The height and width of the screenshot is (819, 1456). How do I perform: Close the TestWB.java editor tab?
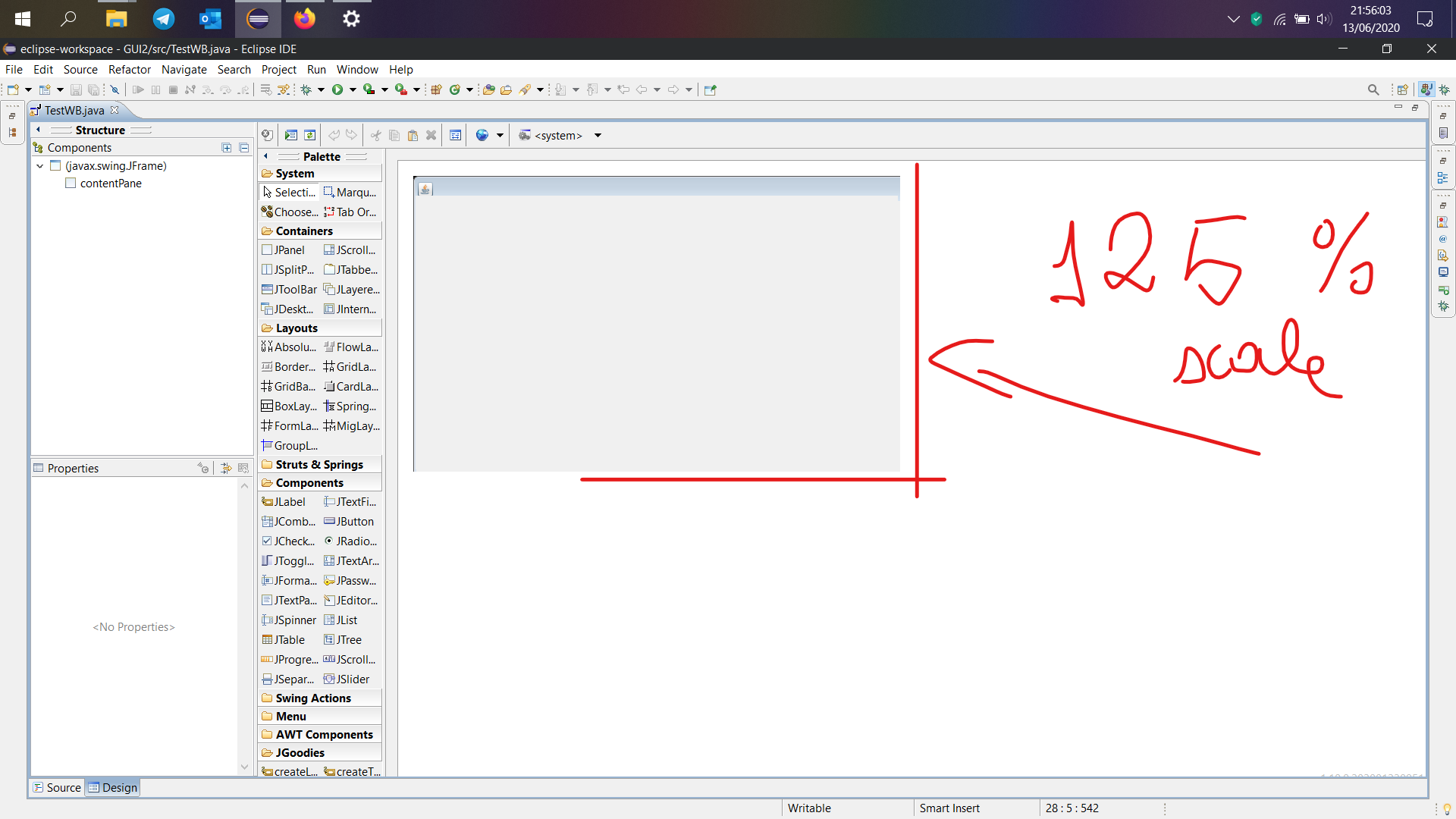115,110
